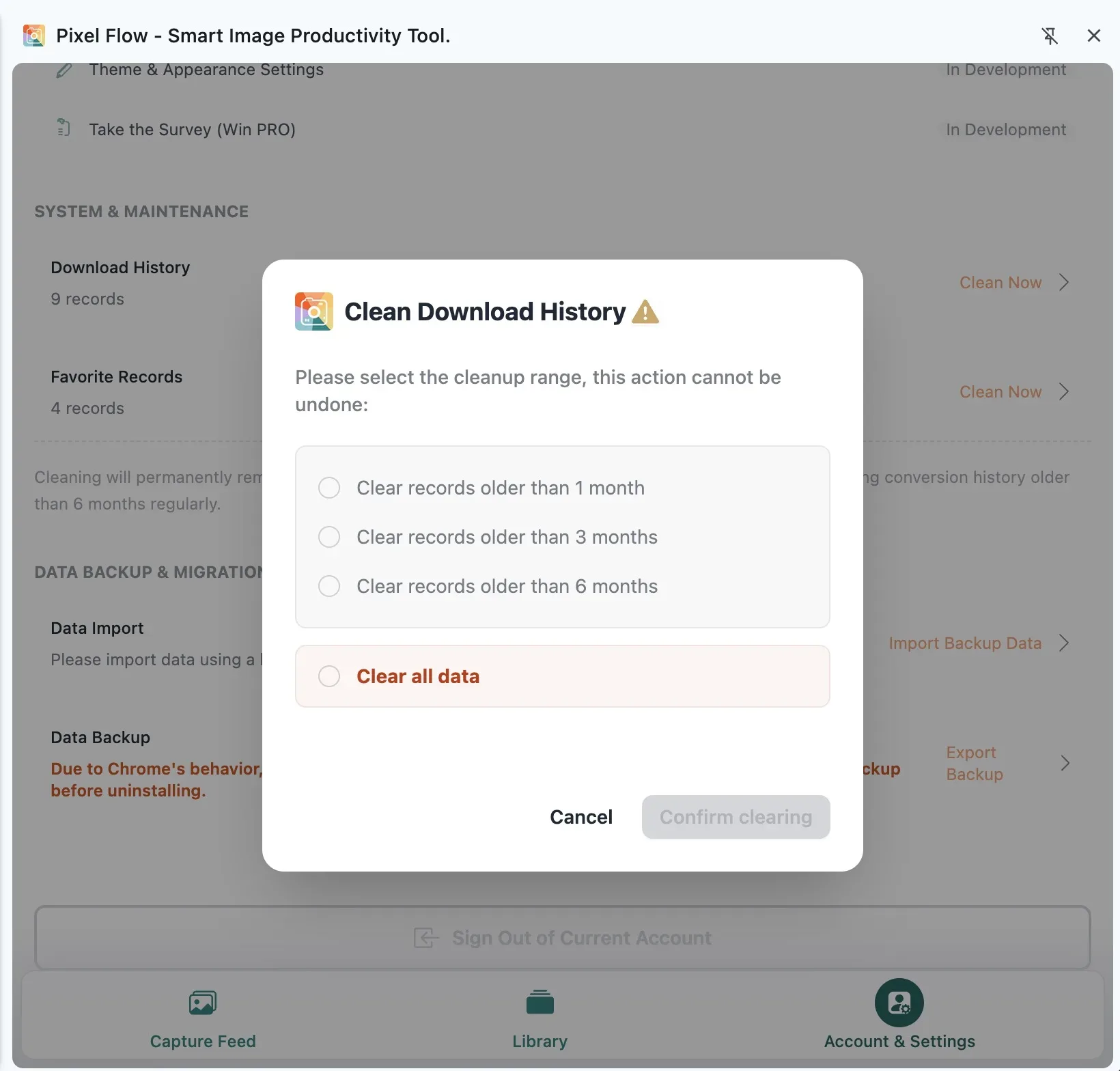Click the Confirm clearing button
1120x1071 pixels.
736,817
